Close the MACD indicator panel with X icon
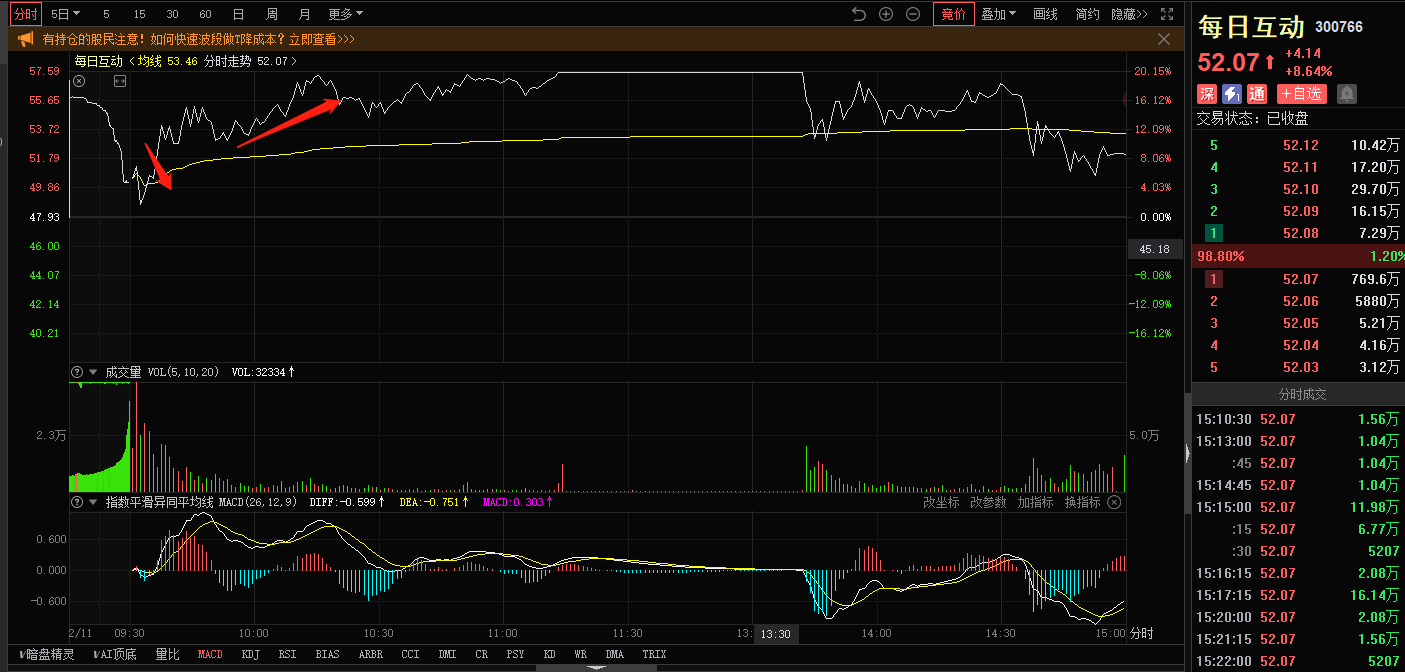The image size is (1405, 672). point(1114,502)
